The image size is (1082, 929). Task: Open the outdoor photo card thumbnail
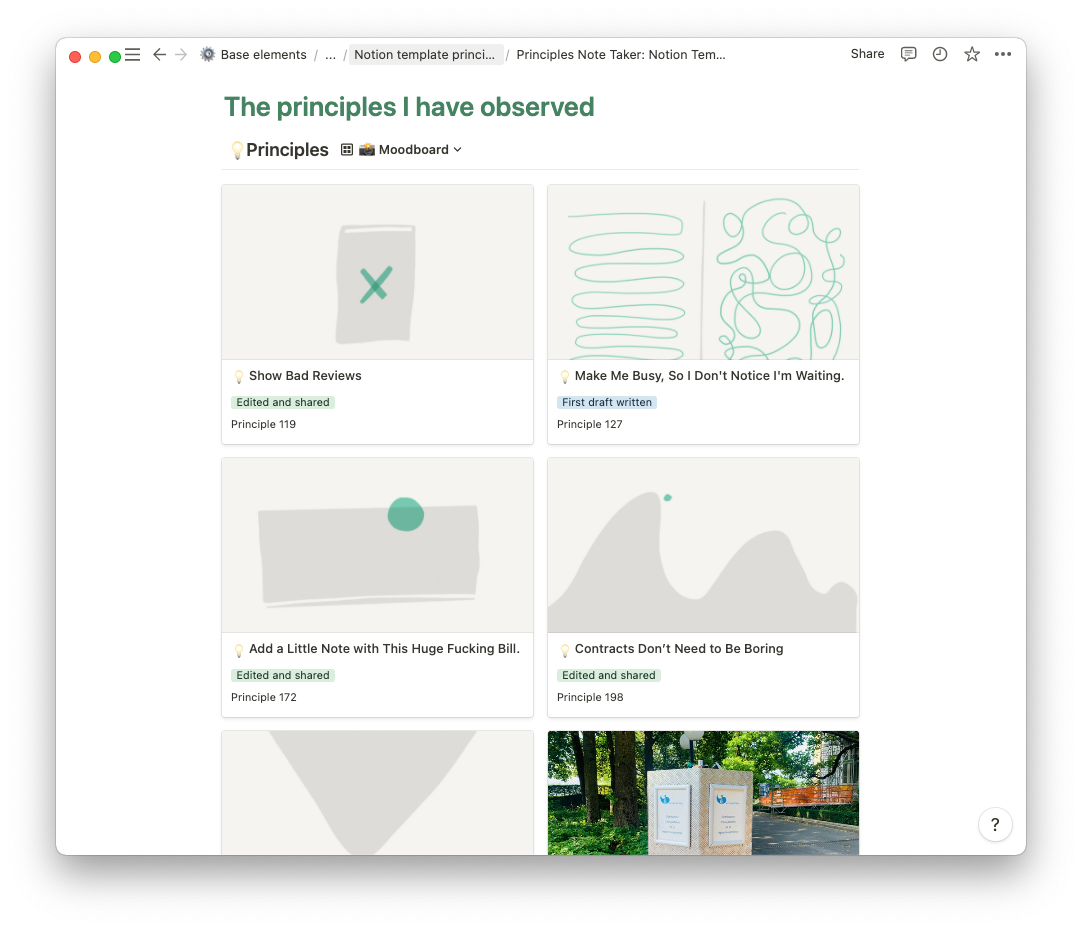[703, 792]
